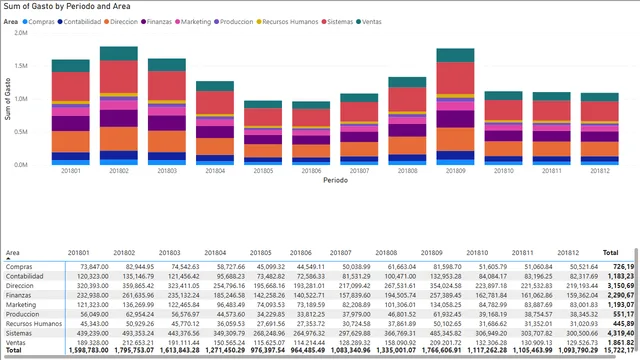The image size is (640, 360).
Task: Select the Sistemas row label in table
Action: click(x=19, y=333)
